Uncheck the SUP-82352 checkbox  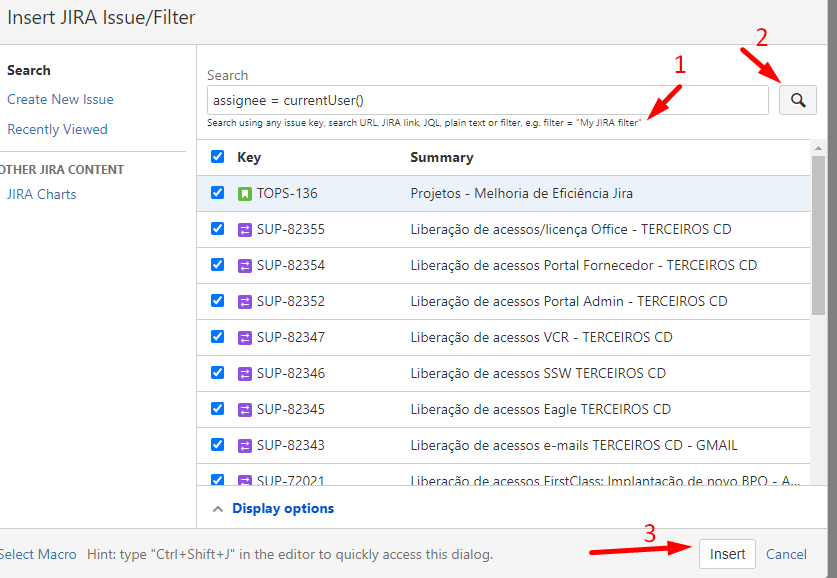tap(217, 300)
